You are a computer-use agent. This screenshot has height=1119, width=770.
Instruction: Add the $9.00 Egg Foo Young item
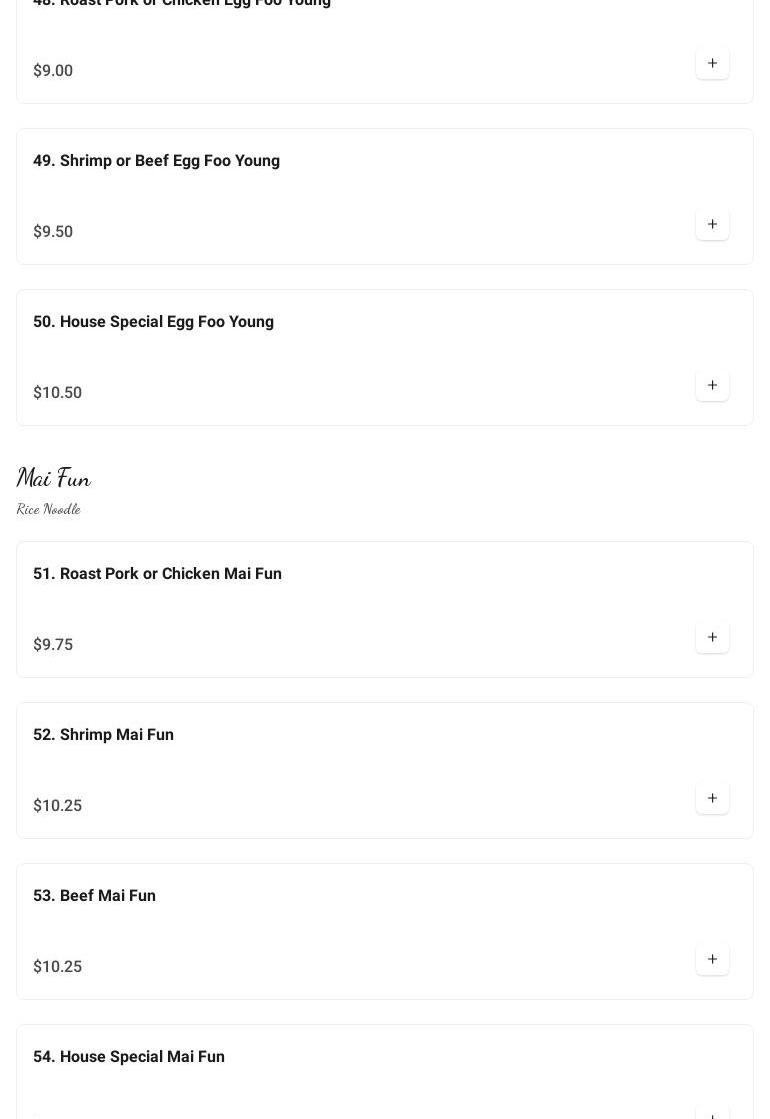point(712,64)
